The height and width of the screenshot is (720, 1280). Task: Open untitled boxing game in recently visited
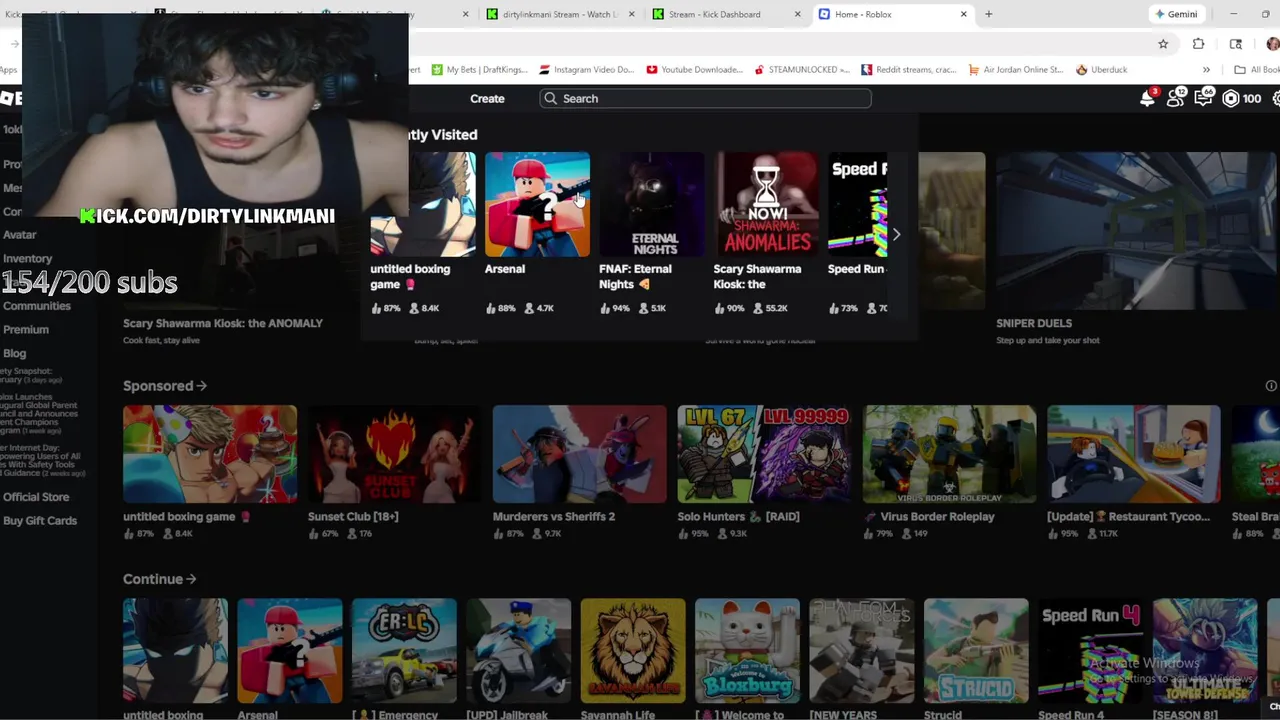423,204
